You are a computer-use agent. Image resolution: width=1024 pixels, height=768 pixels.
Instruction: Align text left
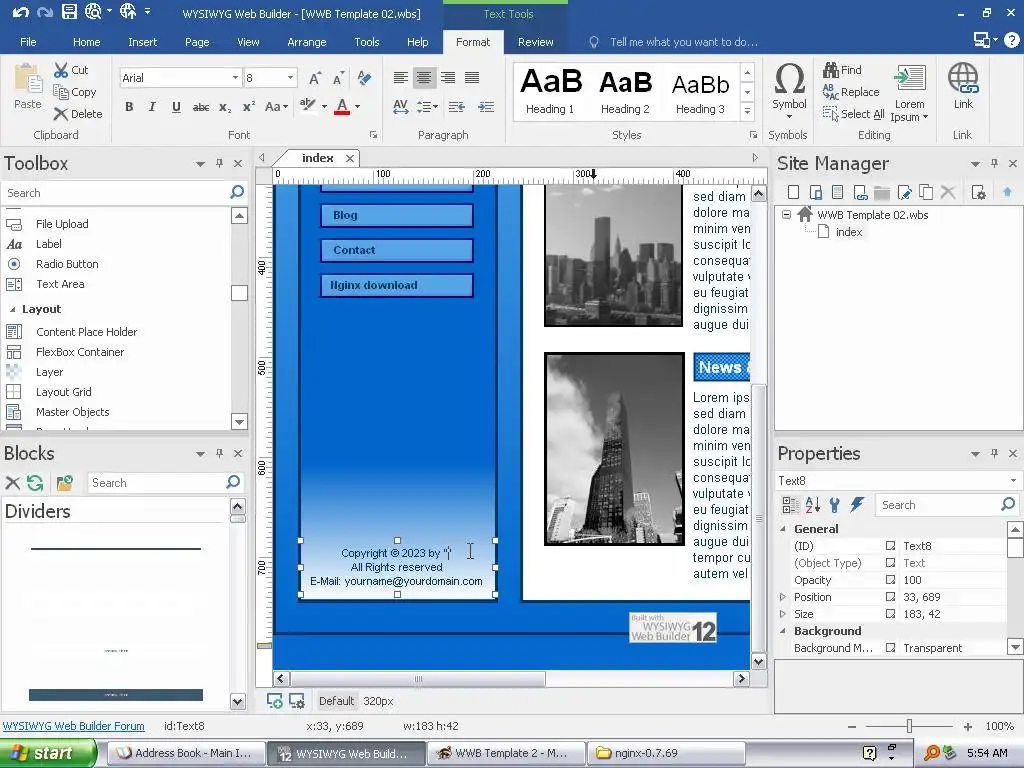(400, 78)
